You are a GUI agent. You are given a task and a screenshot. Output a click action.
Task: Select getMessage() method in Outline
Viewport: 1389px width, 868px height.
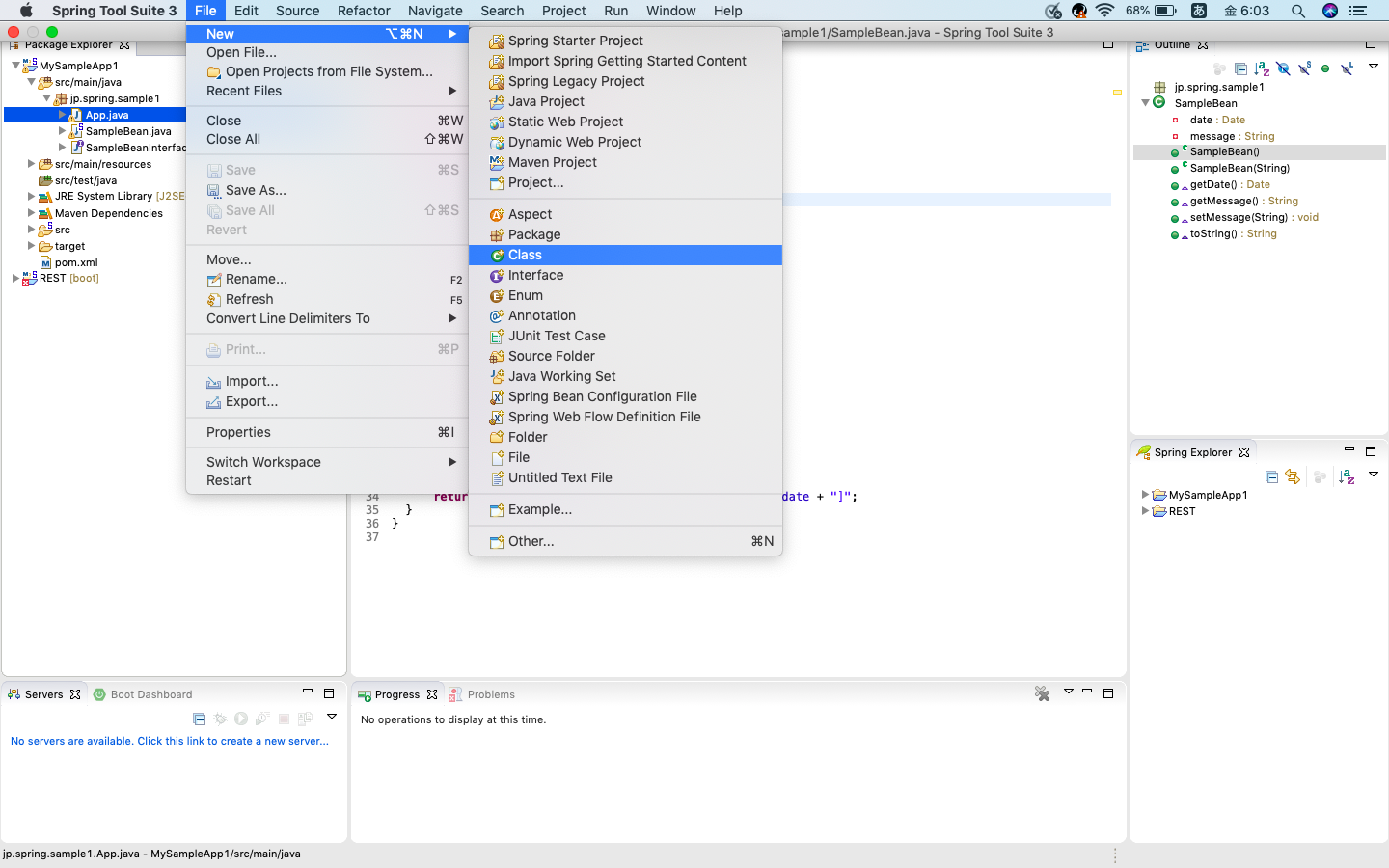(1244, 201)
